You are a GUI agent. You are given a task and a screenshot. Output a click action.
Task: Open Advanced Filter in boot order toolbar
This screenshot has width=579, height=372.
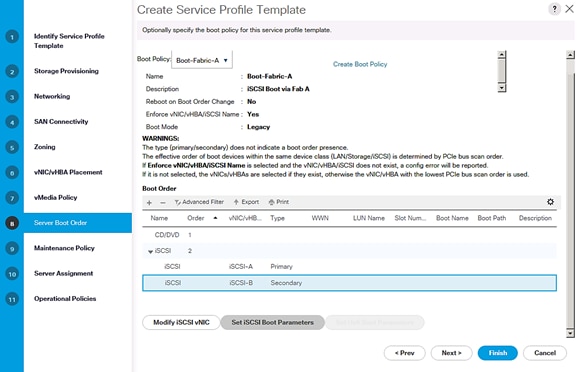point(199,202)
